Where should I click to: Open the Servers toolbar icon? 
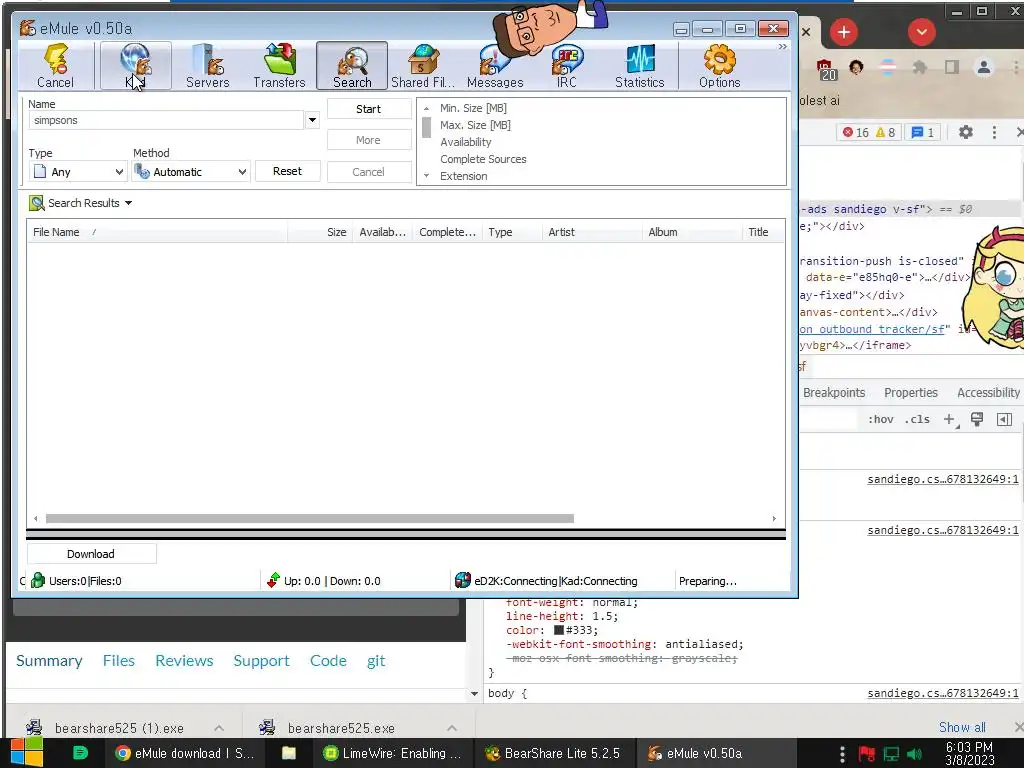[208, 65]
